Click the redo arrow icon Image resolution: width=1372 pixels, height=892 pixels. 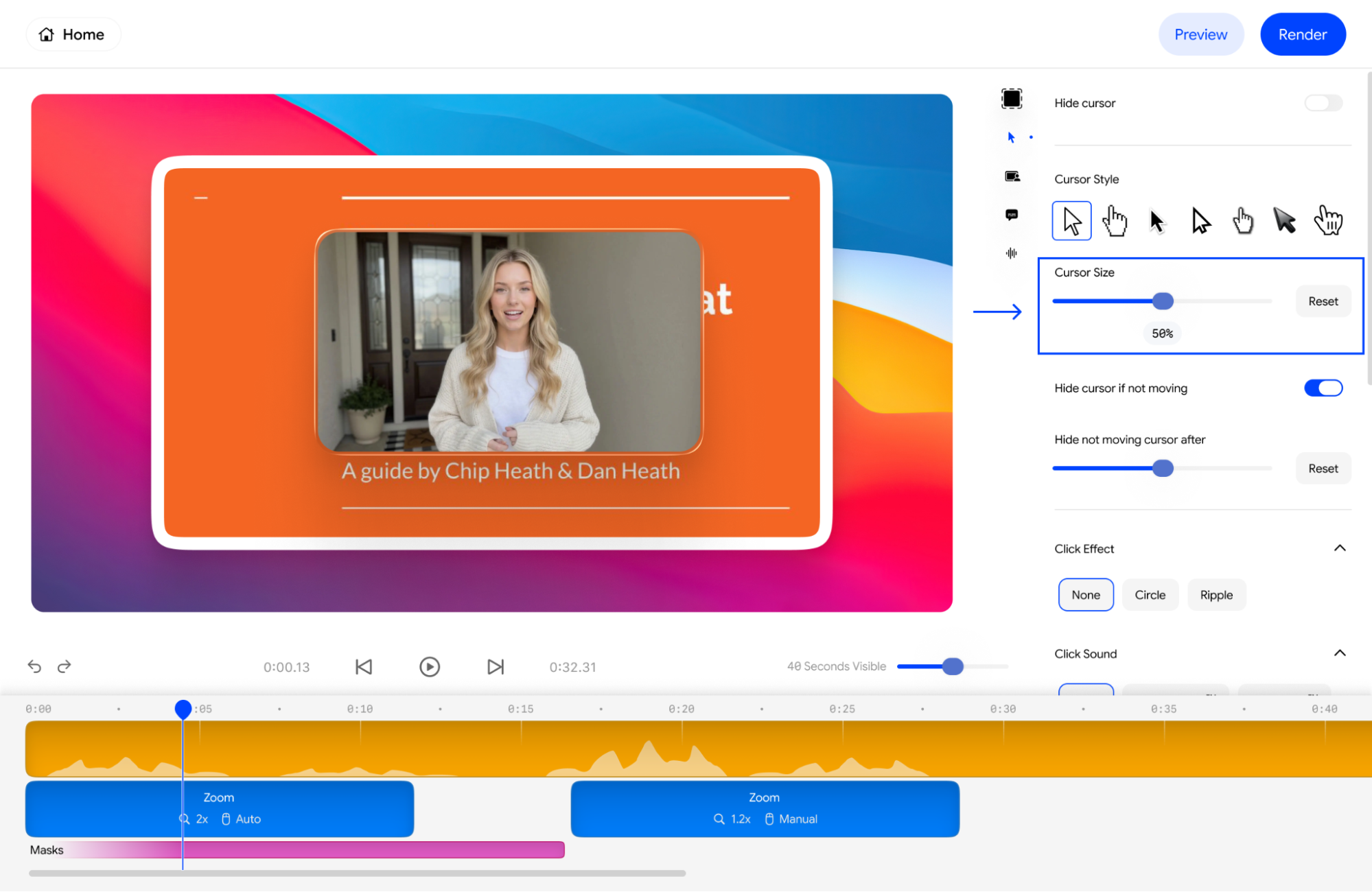tap(65, 666)
